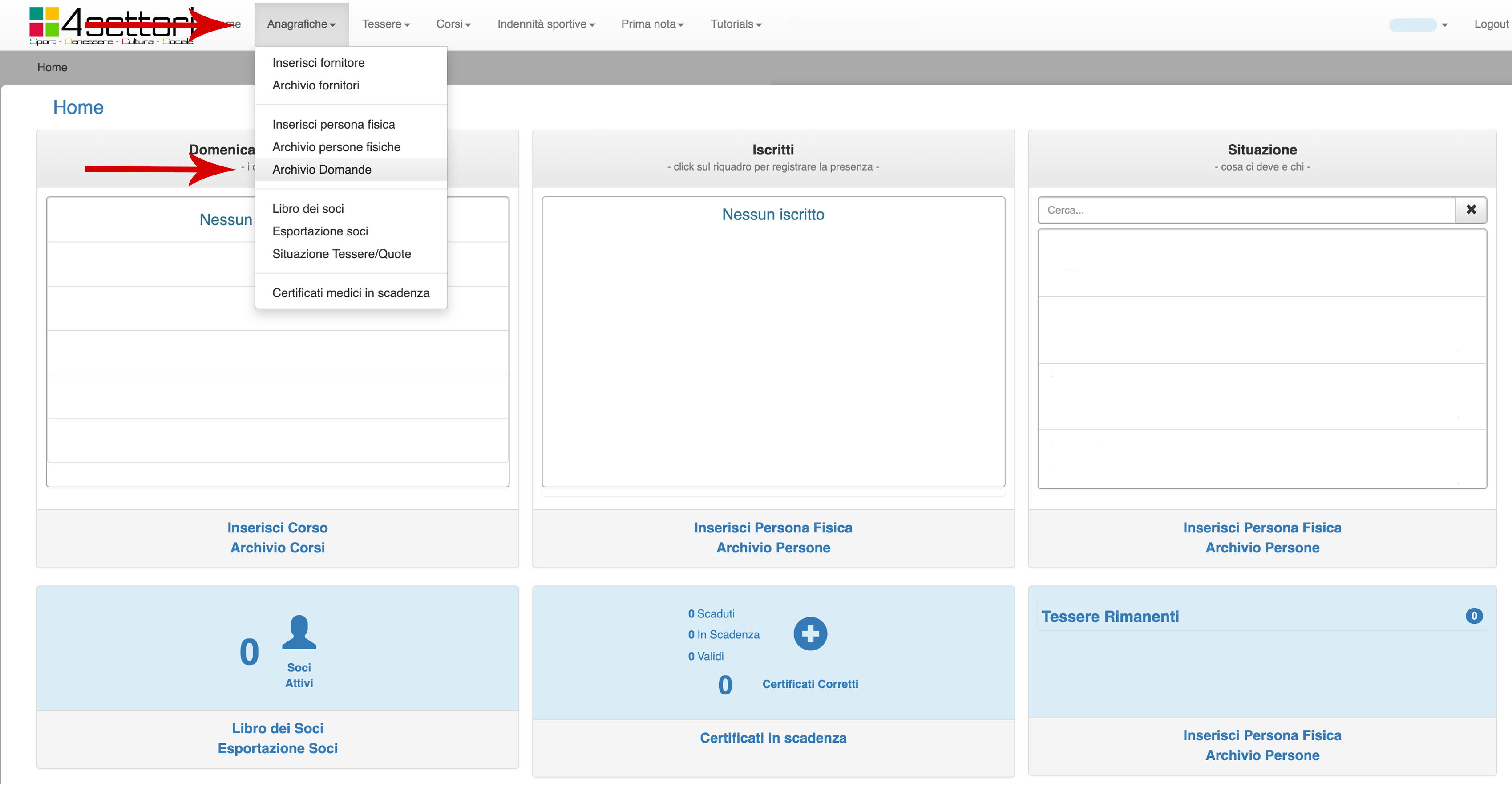
Task: Click the 4settori logo icon
Action: 44,22
